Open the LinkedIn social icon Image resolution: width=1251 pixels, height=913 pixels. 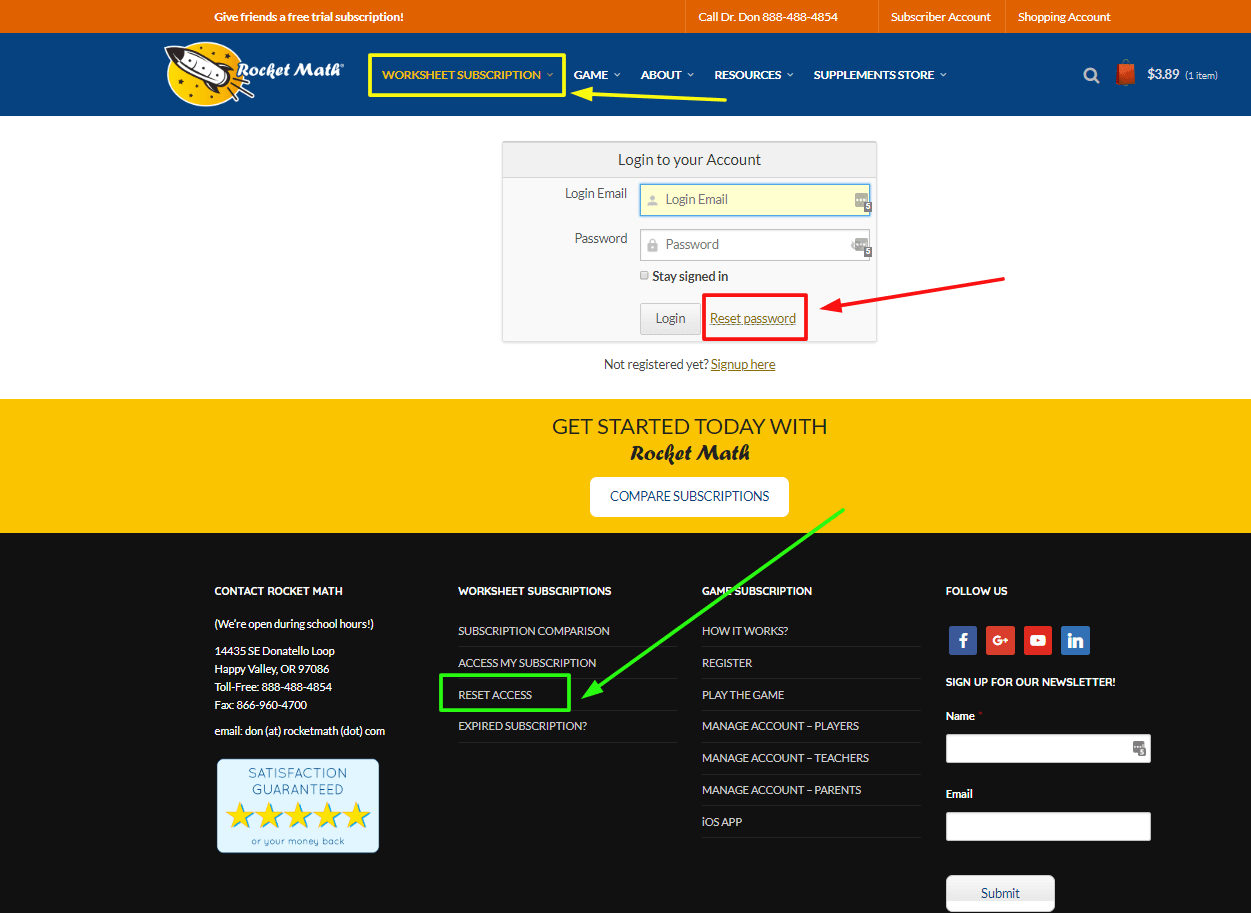coord(1075,640)
